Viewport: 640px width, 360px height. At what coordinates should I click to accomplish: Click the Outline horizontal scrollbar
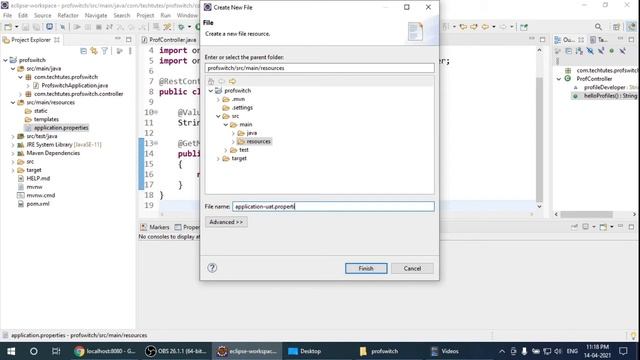[587, 214]
